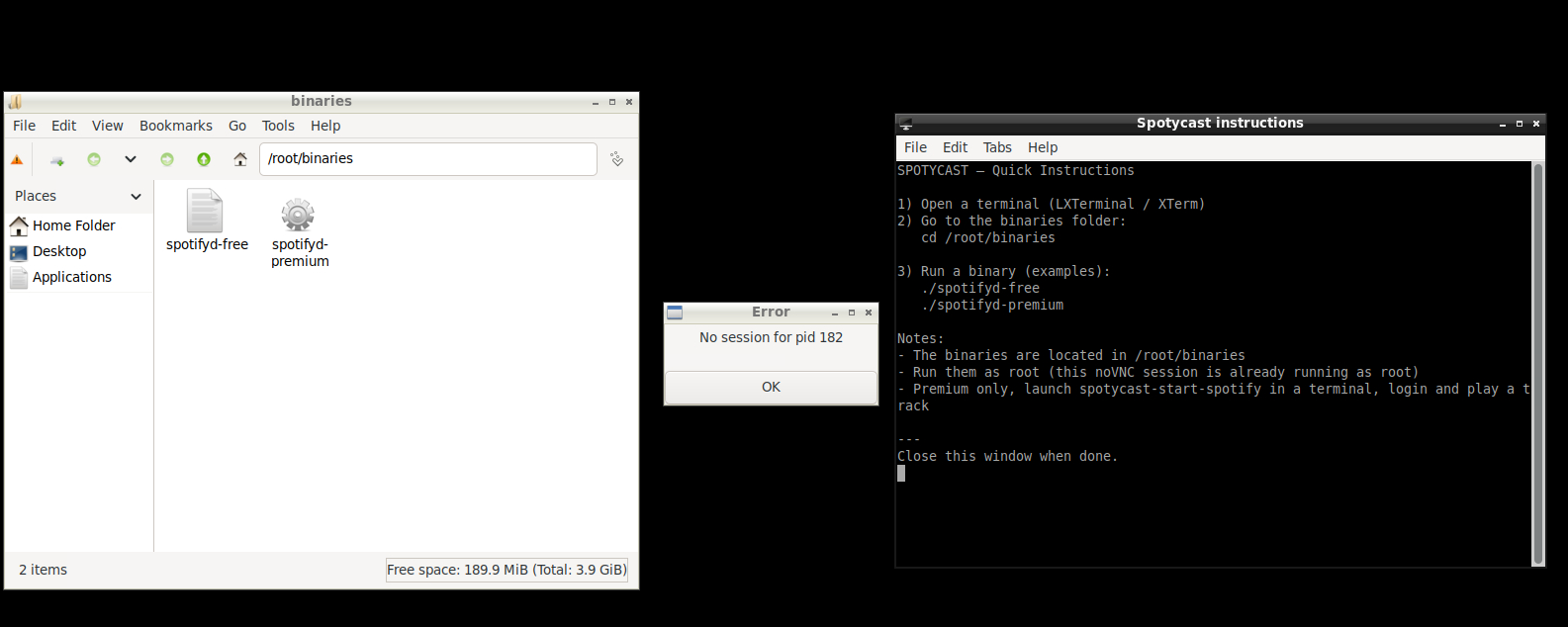Minimize the Error dialog
This screenshot has height=627, width=1568.
835,313
